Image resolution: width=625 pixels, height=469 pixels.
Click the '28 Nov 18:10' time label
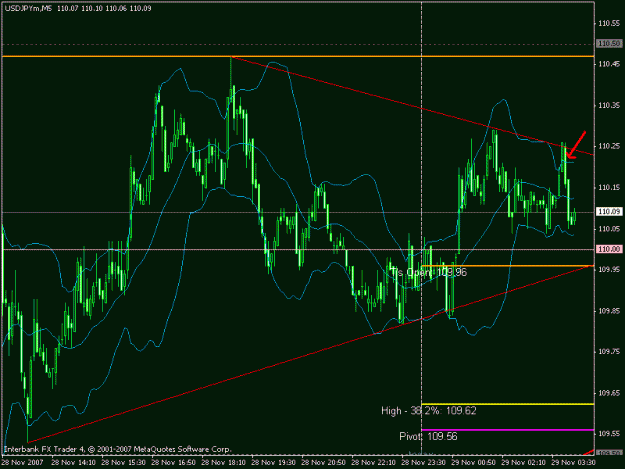(223, 463)
